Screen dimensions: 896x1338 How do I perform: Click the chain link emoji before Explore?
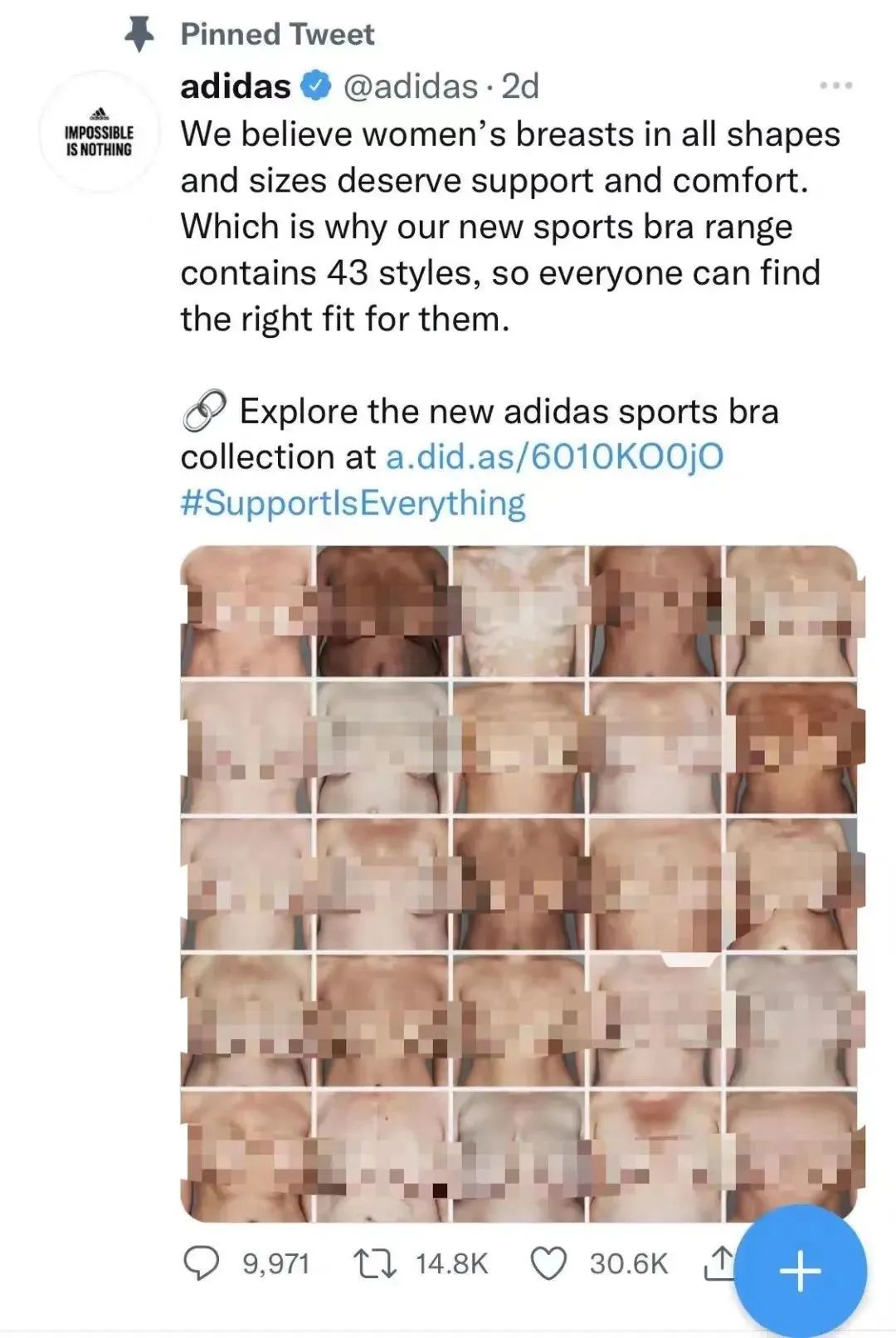point(204,412)
